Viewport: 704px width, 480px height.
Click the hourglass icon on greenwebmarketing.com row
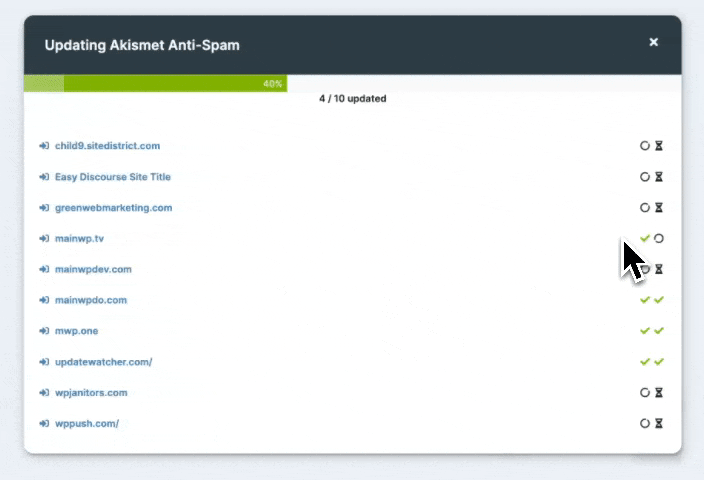pos(659,207)
